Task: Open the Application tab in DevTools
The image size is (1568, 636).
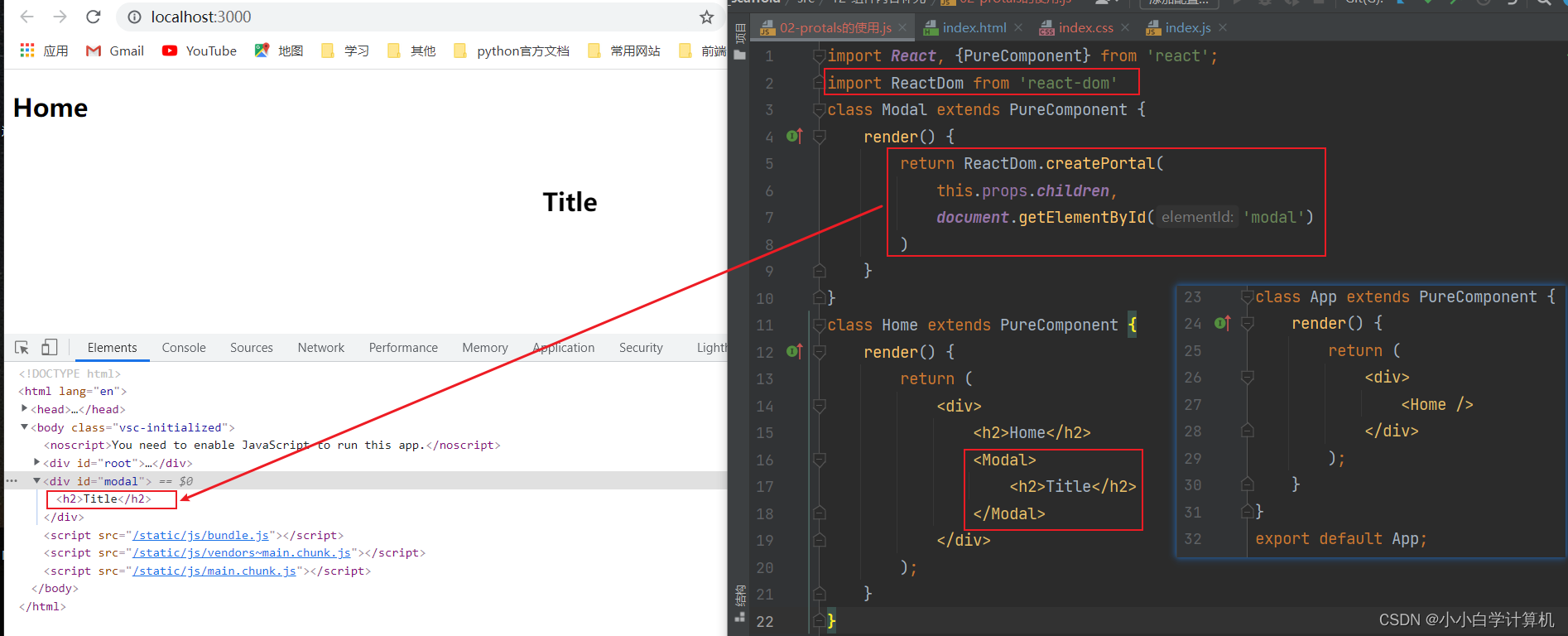Action: [x=564, y=348]
